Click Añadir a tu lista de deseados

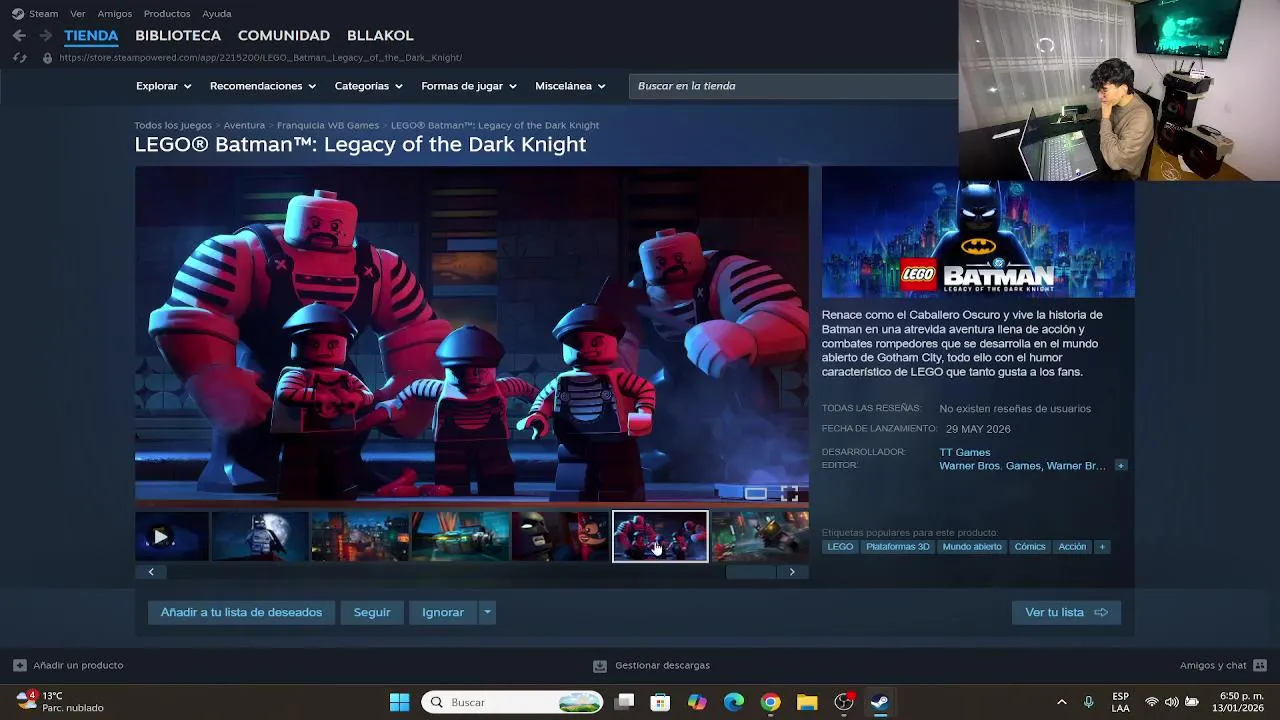click(241, 612)
